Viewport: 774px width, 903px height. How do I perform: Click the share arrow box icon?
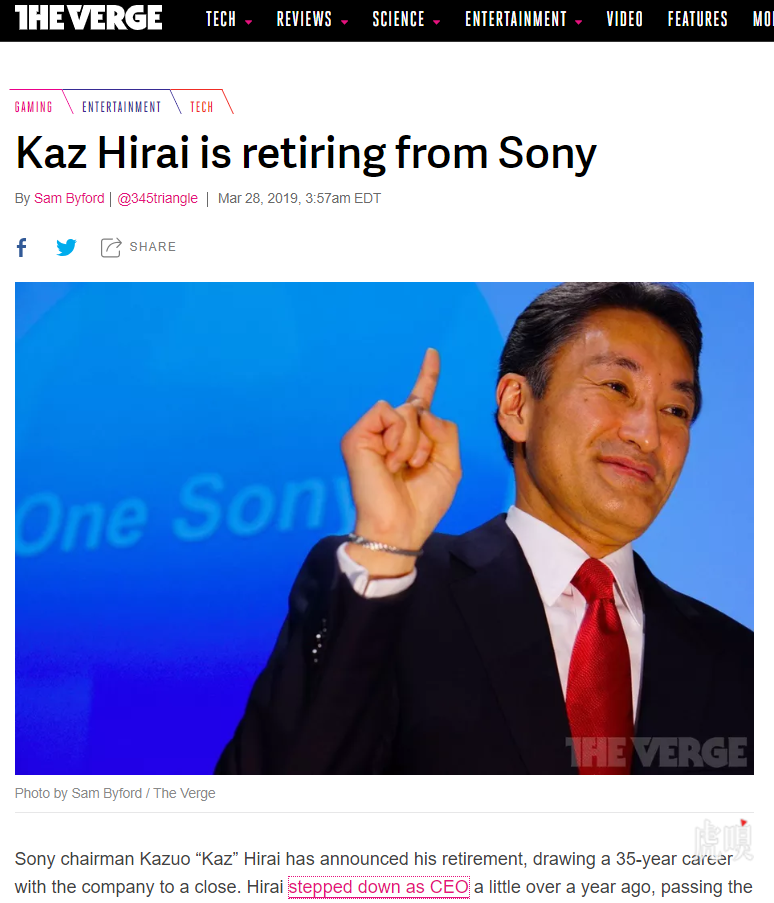pos(111,247)
